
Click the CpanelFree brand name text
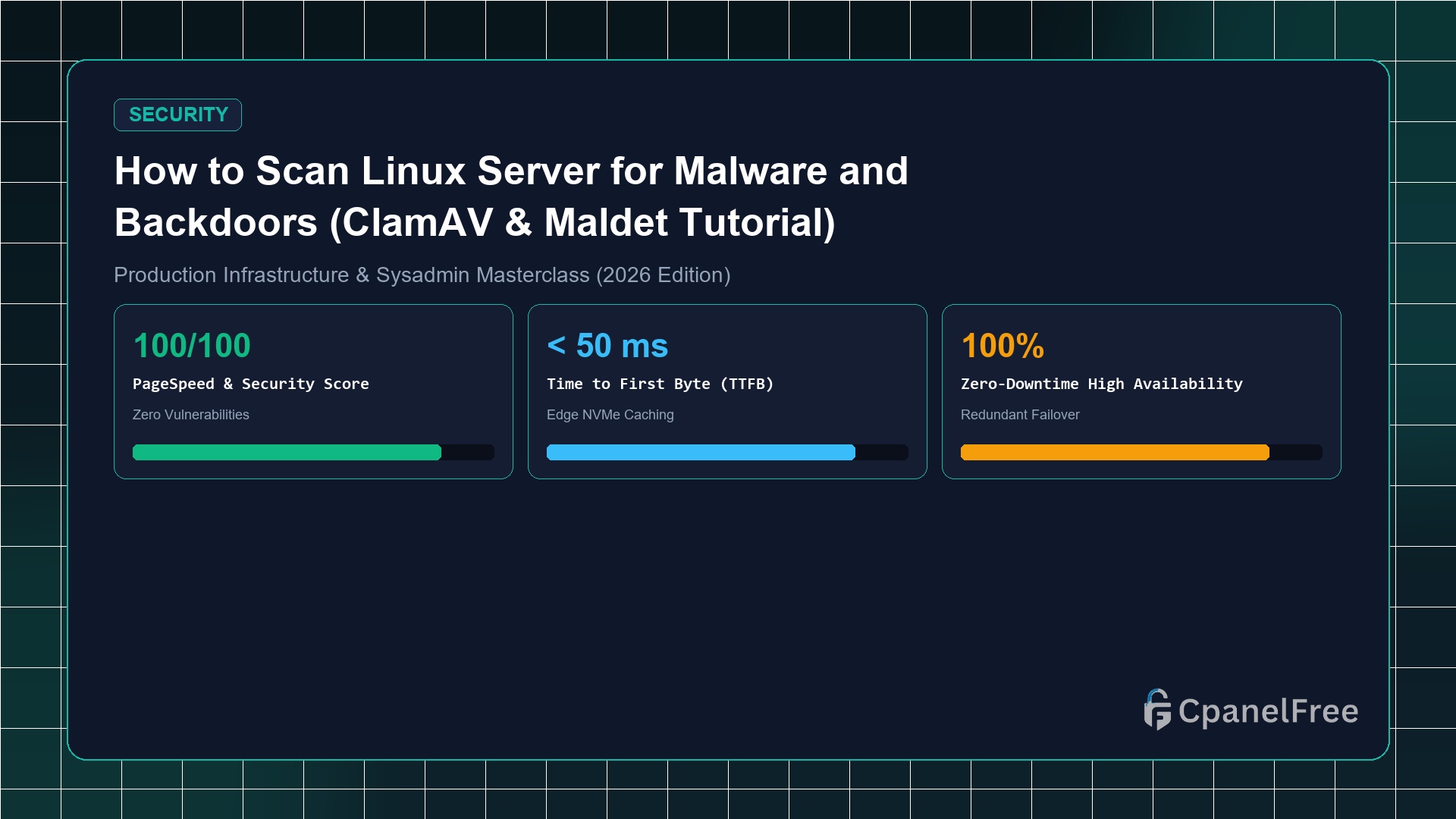click(1268, 711)
